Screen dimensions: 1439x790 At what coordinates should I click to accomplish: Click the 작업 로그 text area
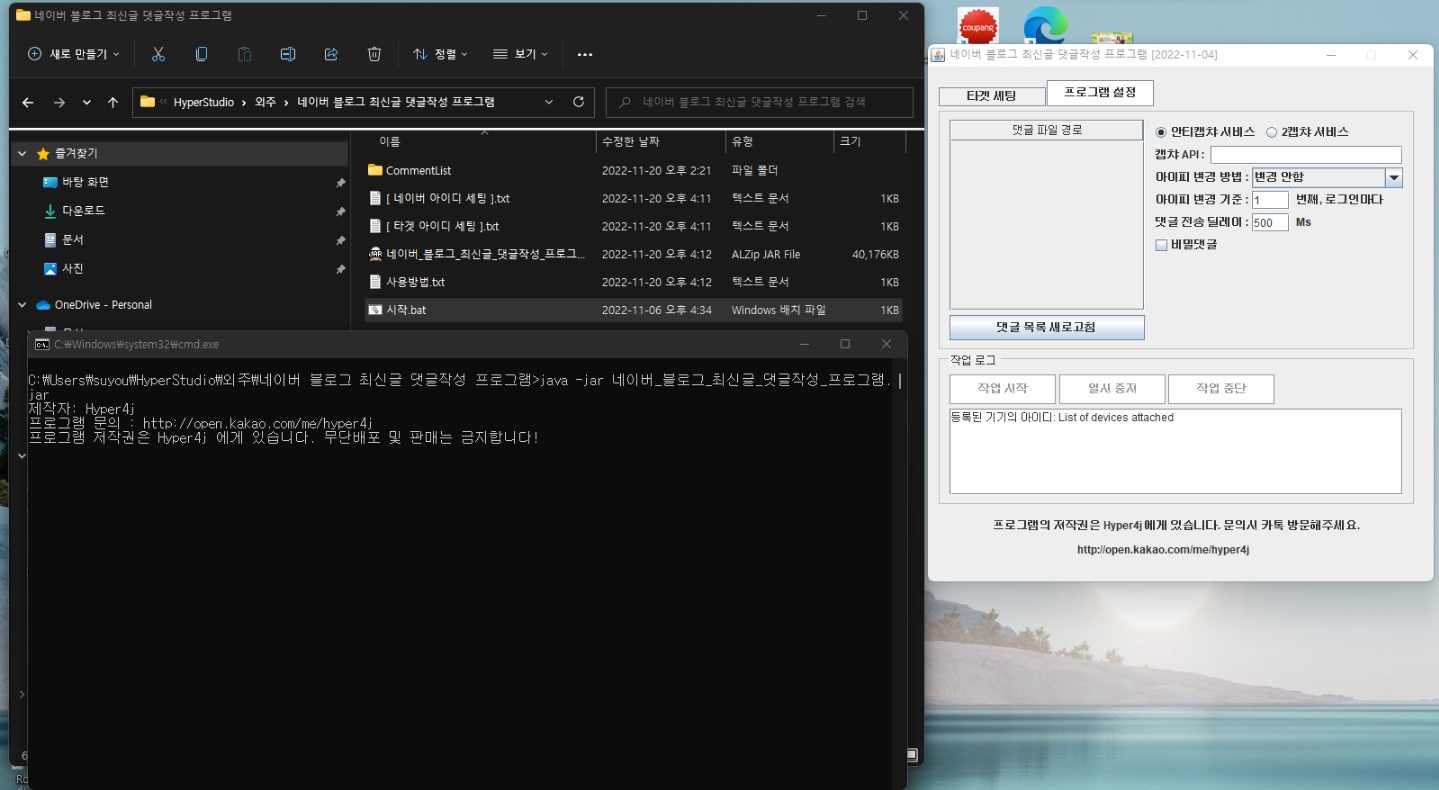pos(1175,451)
